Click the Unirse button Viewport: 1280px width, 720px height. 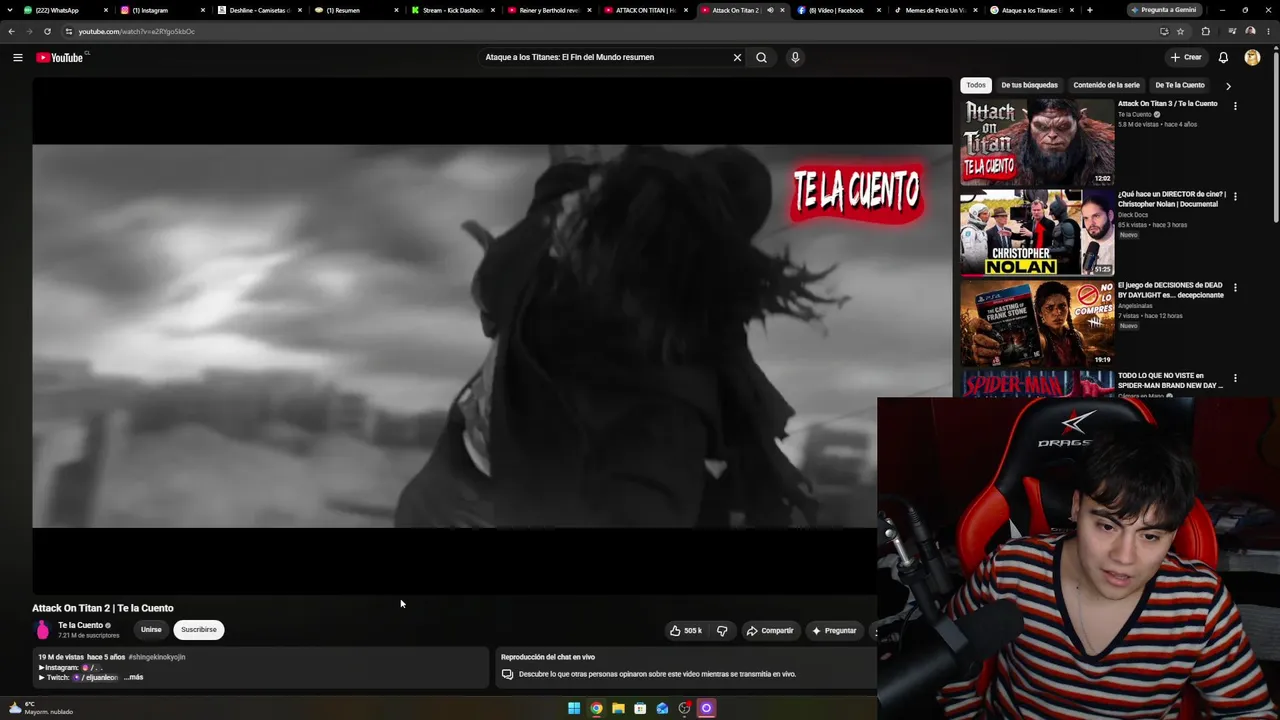pos(151,630)
